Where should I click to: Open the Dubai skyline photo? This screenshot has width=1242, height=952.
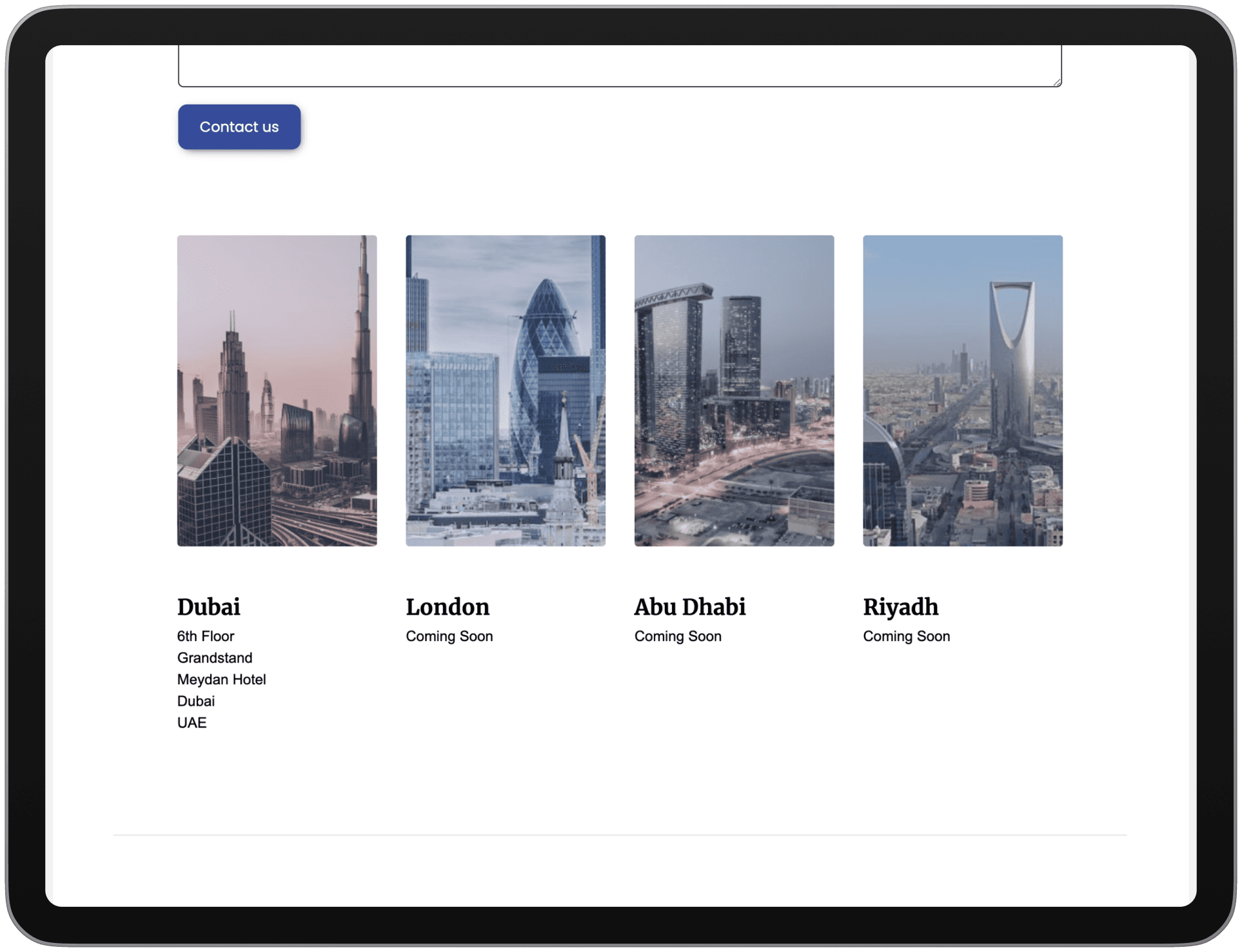pyautogui.click(x=277, y=390)
